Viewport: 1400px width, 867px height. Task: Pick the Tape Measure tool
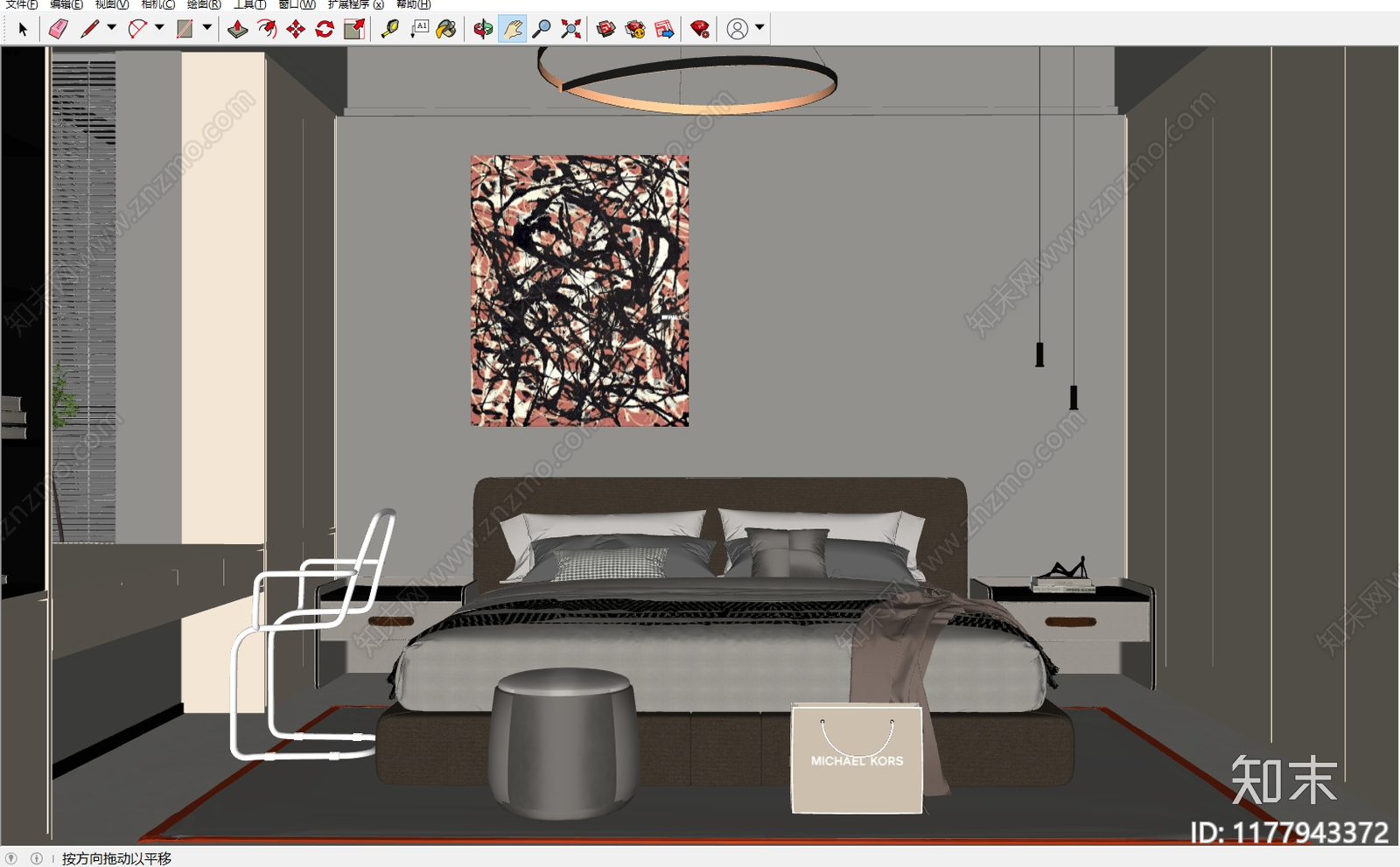click(x=389, y=29)
